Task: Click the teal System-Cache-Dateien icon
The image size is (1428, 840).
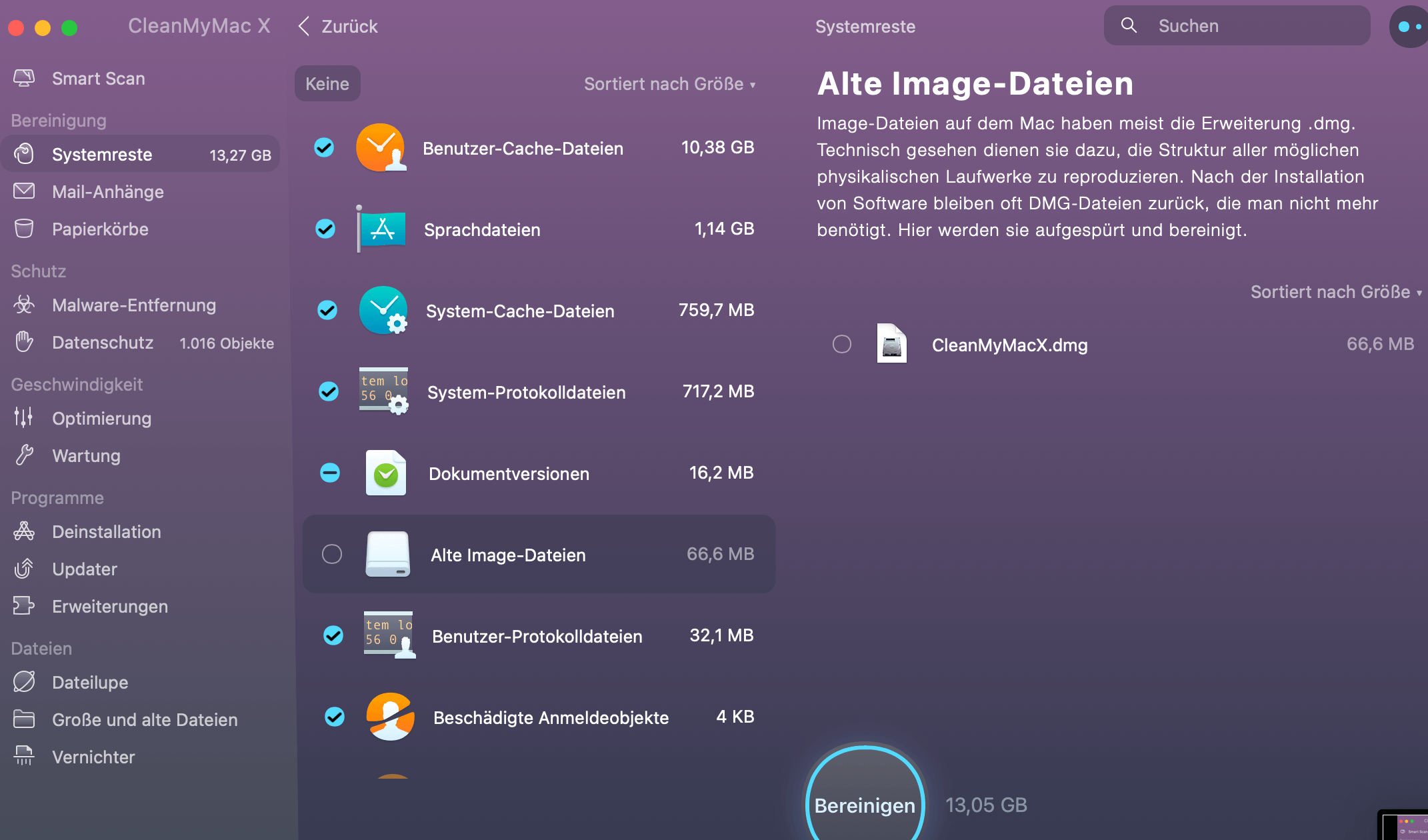Action: pyautogui.click(x=384, y=310)
